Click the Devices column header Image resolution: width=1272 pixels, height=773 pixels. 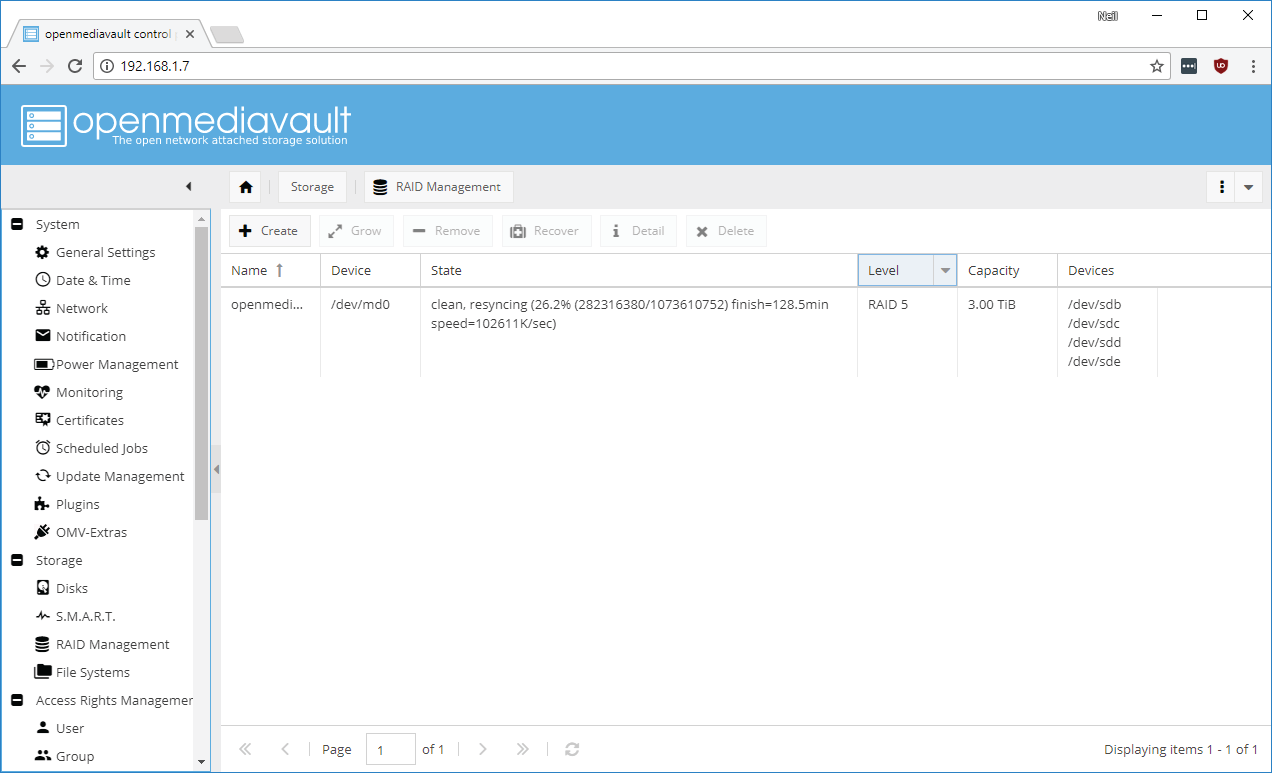(x=1107, y=271)
